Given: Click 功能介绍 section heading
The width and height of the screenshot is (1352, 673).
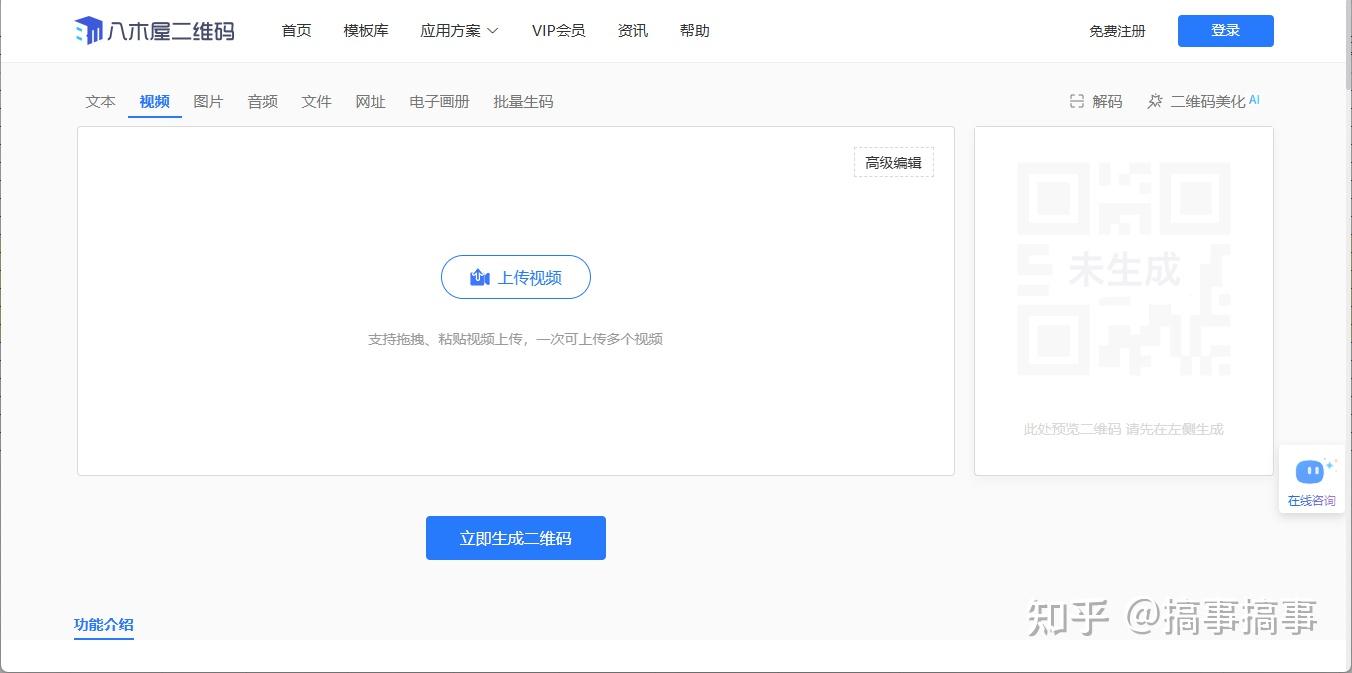Looking at the screenshot, I should click(104, 625).
